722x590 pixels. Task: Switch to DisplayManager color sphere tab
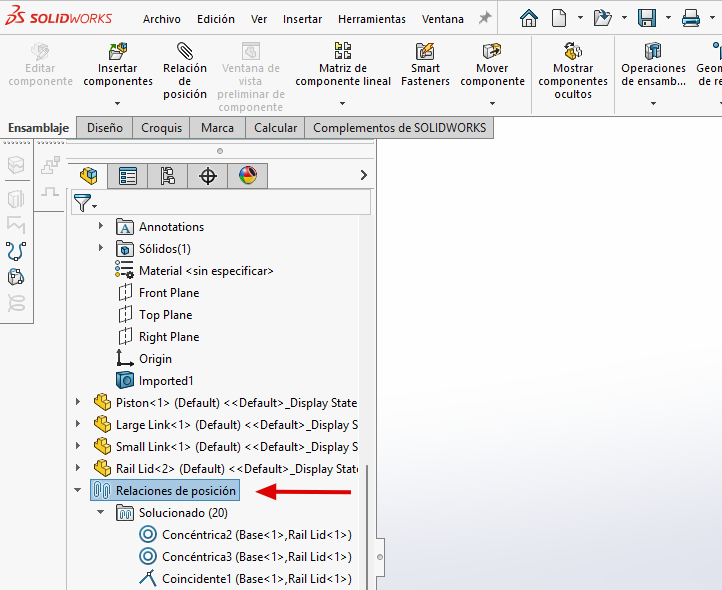[247, 176]
